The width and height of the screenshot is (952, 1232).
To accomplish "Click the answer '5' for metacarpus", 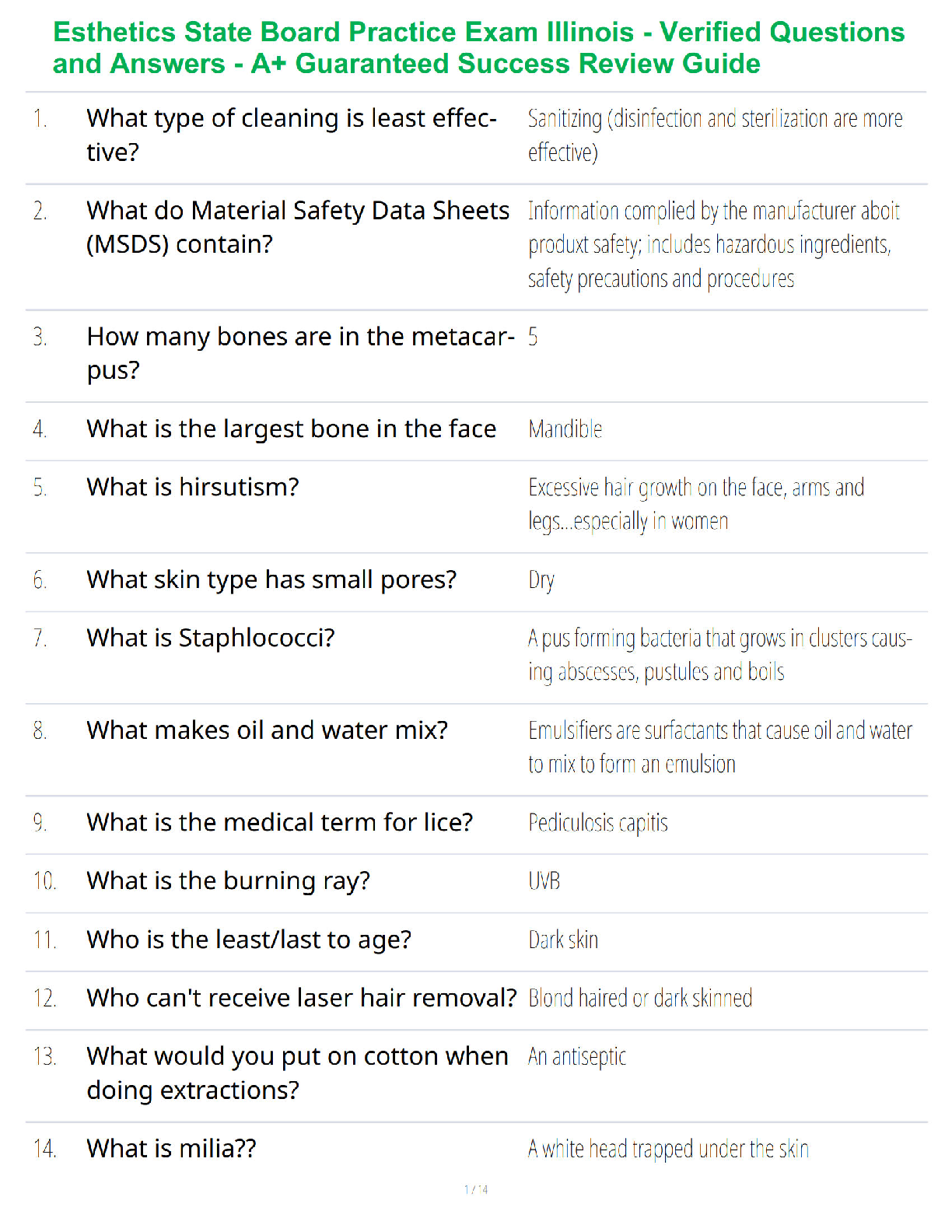I will pos(533,337).
